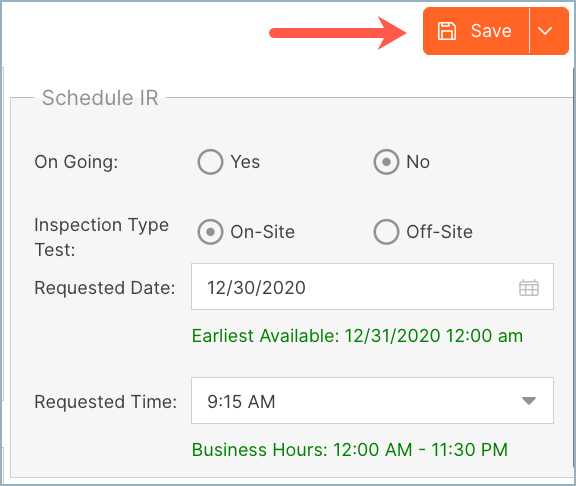Choose On-Site inspection type

click(x=210, y=232)
